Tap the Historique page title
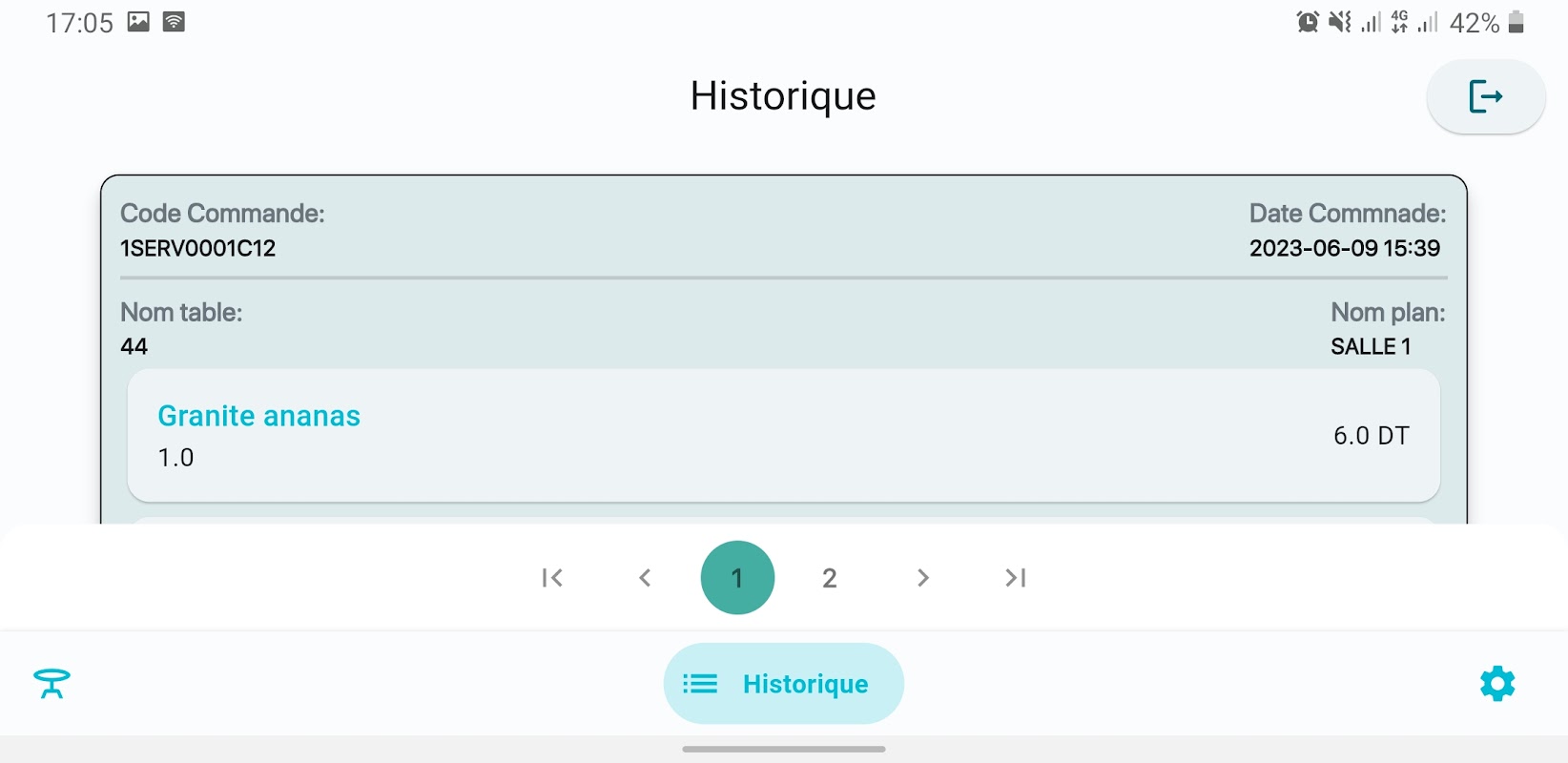Screen dimensions: 1568x763 pos(783,96)
